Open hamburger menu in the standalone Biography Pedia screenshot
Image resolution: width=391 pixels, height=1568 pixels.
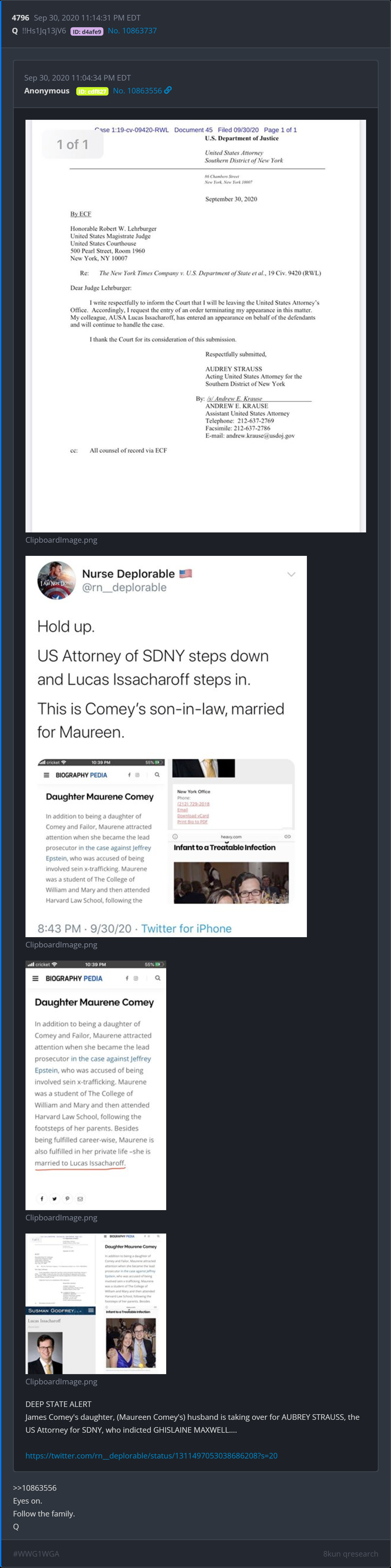click(x=35, y=978)
